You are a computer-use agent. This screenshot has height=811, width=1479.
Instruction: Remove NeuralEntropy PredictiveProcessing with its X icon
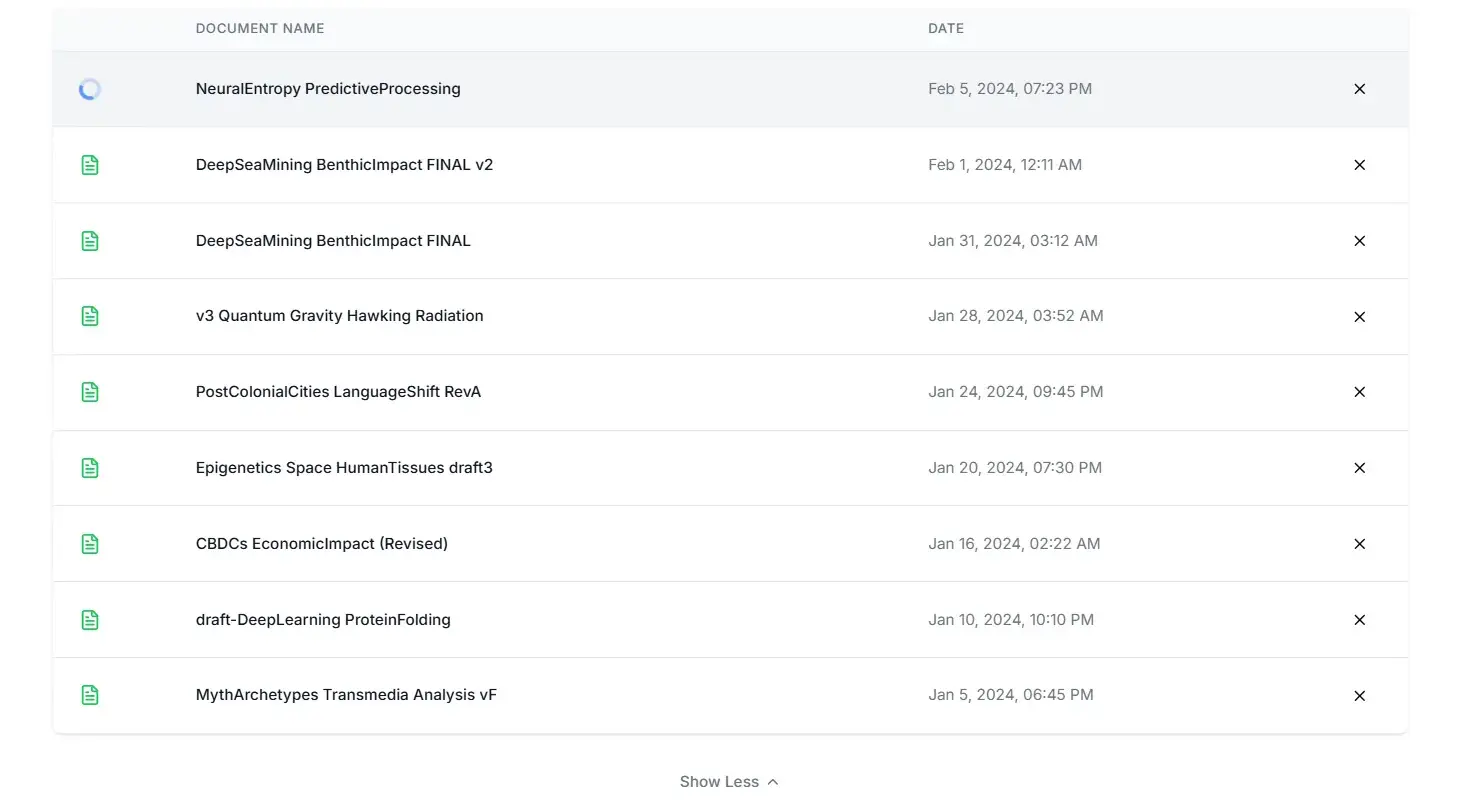click(x=1359, y=89)
